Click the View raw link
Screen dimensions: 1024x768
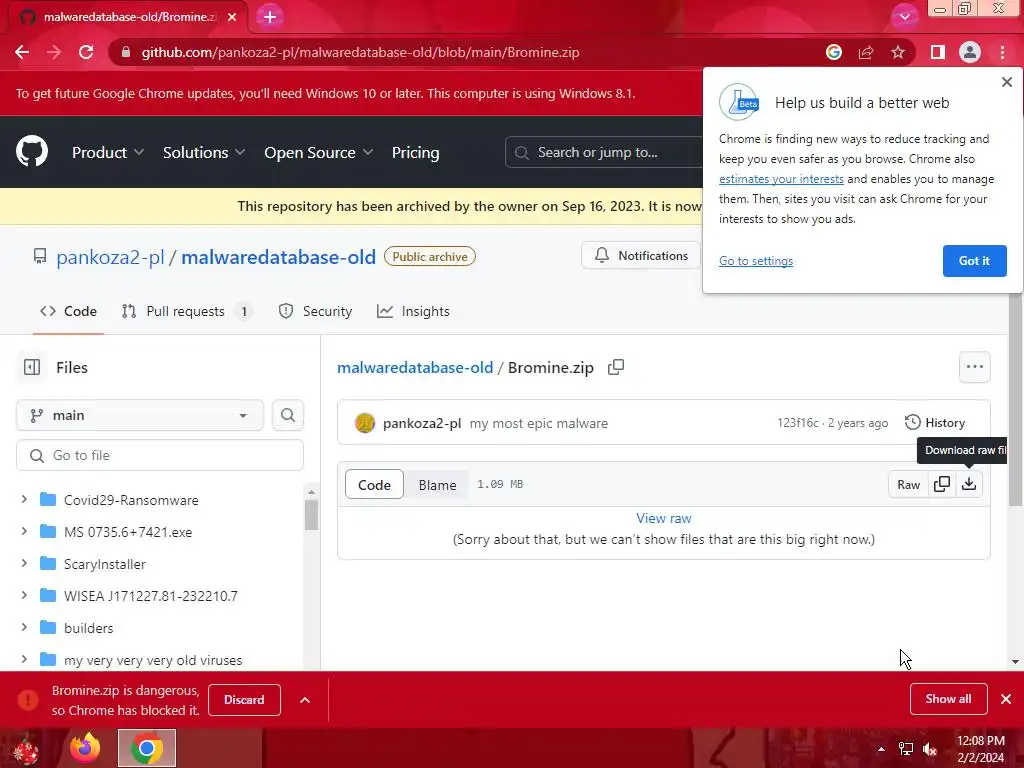[x=664, y=518]
